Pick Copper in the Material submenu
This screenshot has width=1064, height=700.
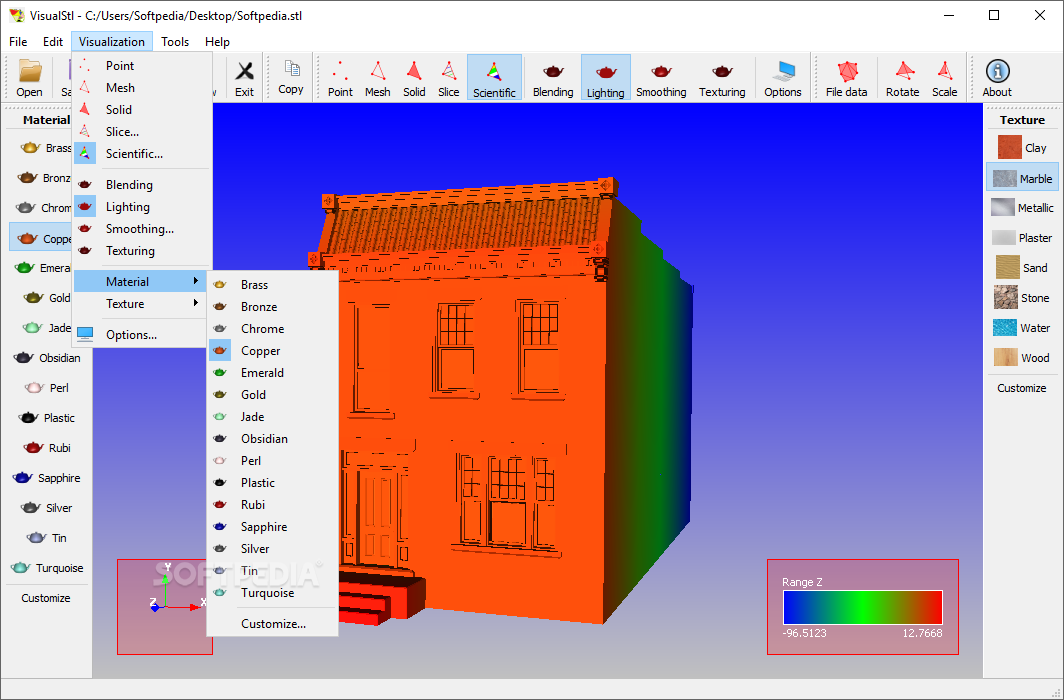point(272,351)
